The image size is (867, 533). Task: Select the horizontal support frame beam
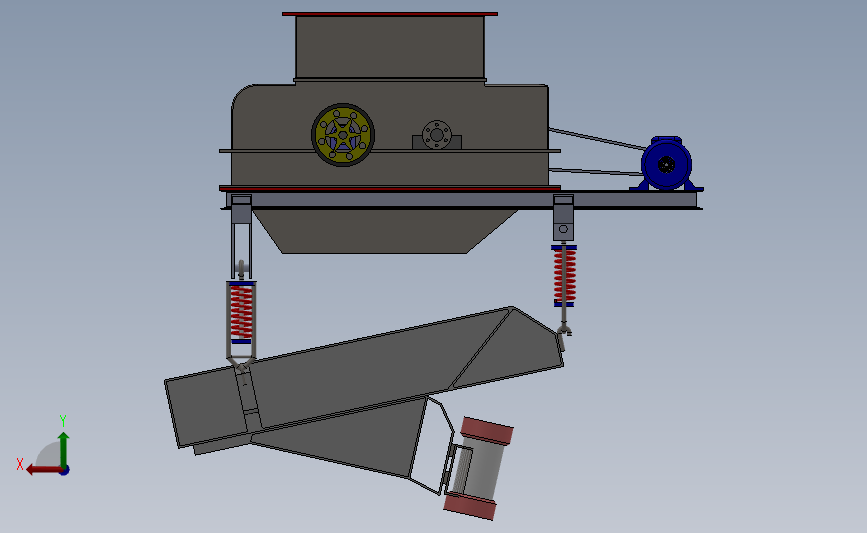coord(462,200)
